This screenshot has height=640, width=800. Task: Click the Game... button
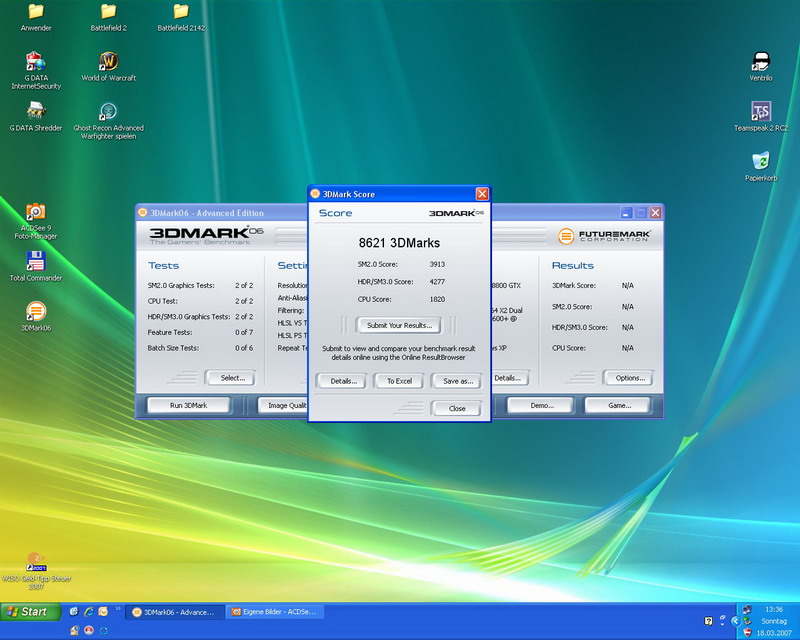coord(618,405)
